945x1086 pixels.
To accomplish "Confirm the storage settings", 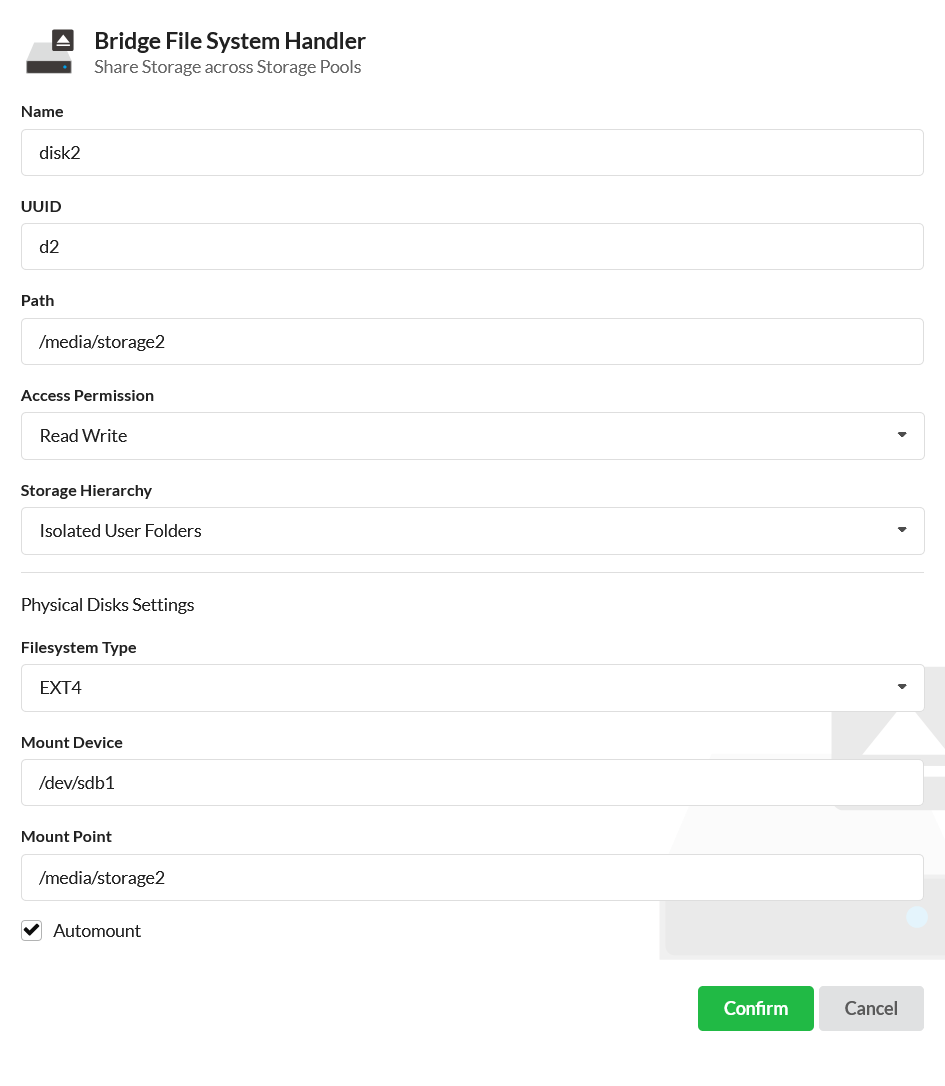I will coord(755,1008).
